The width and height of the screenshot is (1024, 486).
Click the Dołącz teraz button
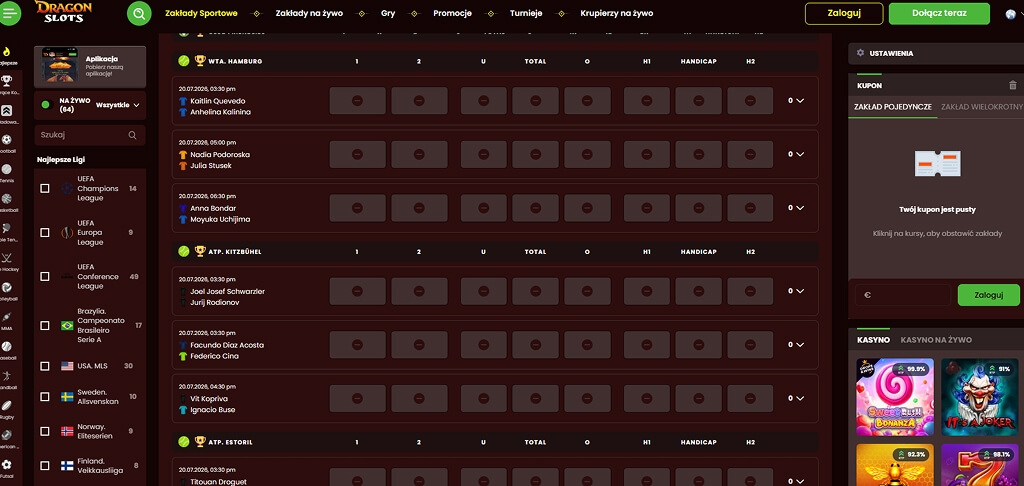click(x=948, y=13)
